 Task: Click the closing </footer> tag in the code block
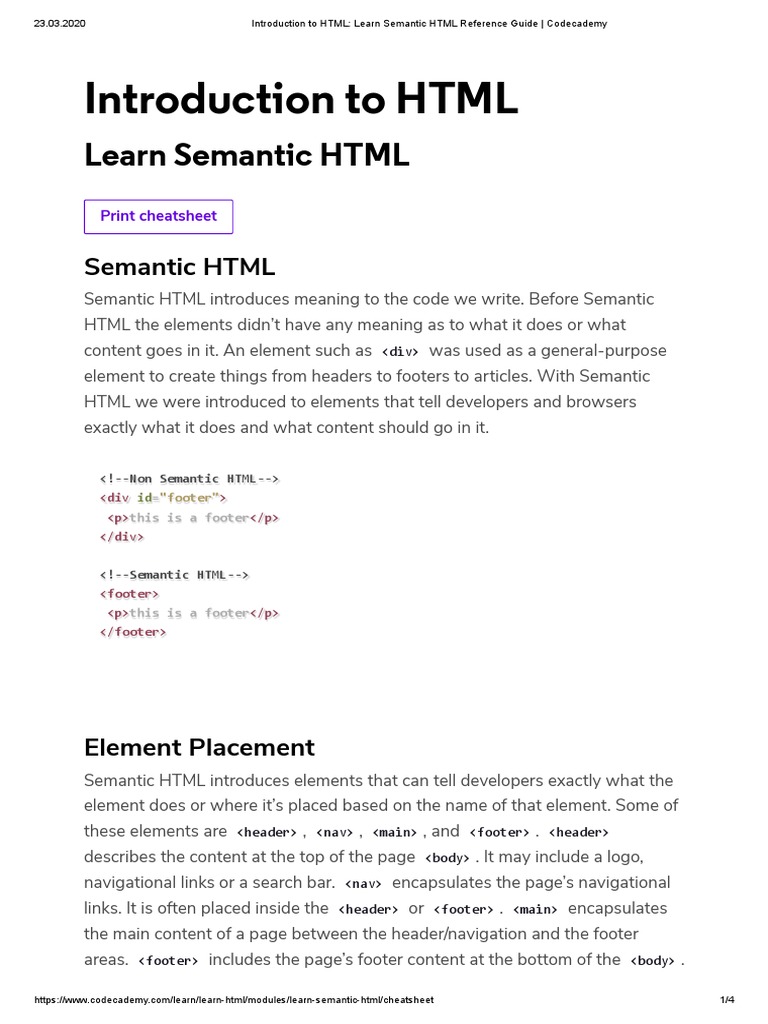click(x=133, y=632)
